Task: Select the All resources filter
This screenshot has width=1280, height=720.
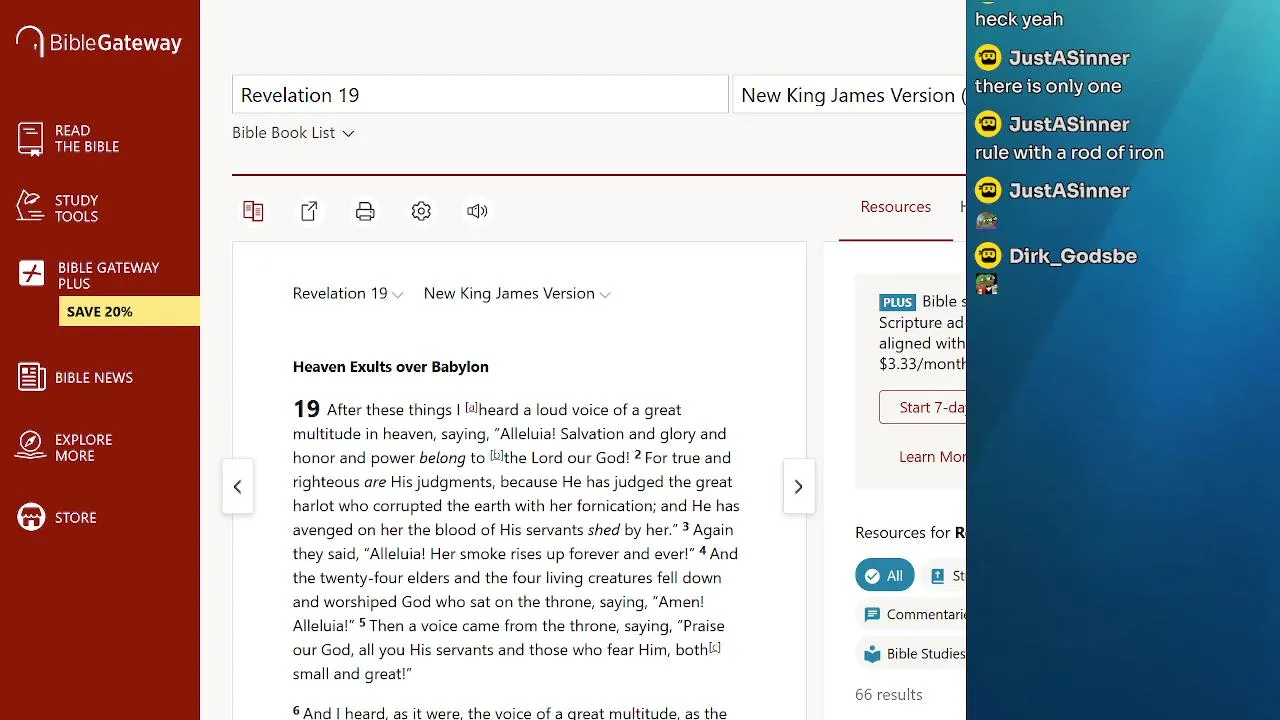Action: pyautogui.click(x=885, y=575)
